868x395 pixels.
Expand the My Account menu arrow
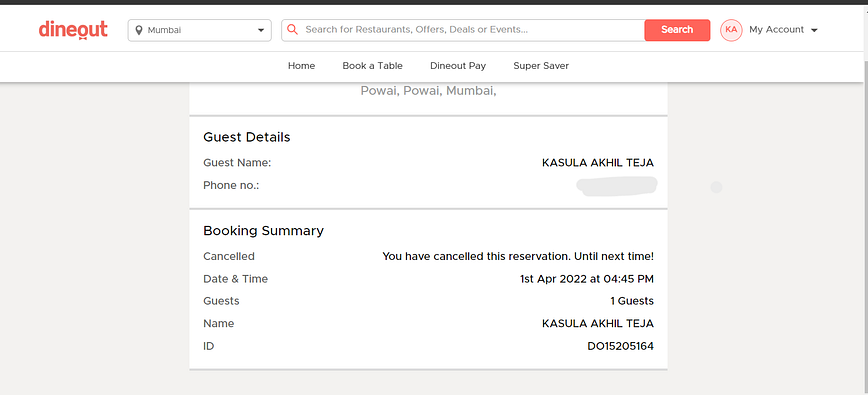pos(814,30)
